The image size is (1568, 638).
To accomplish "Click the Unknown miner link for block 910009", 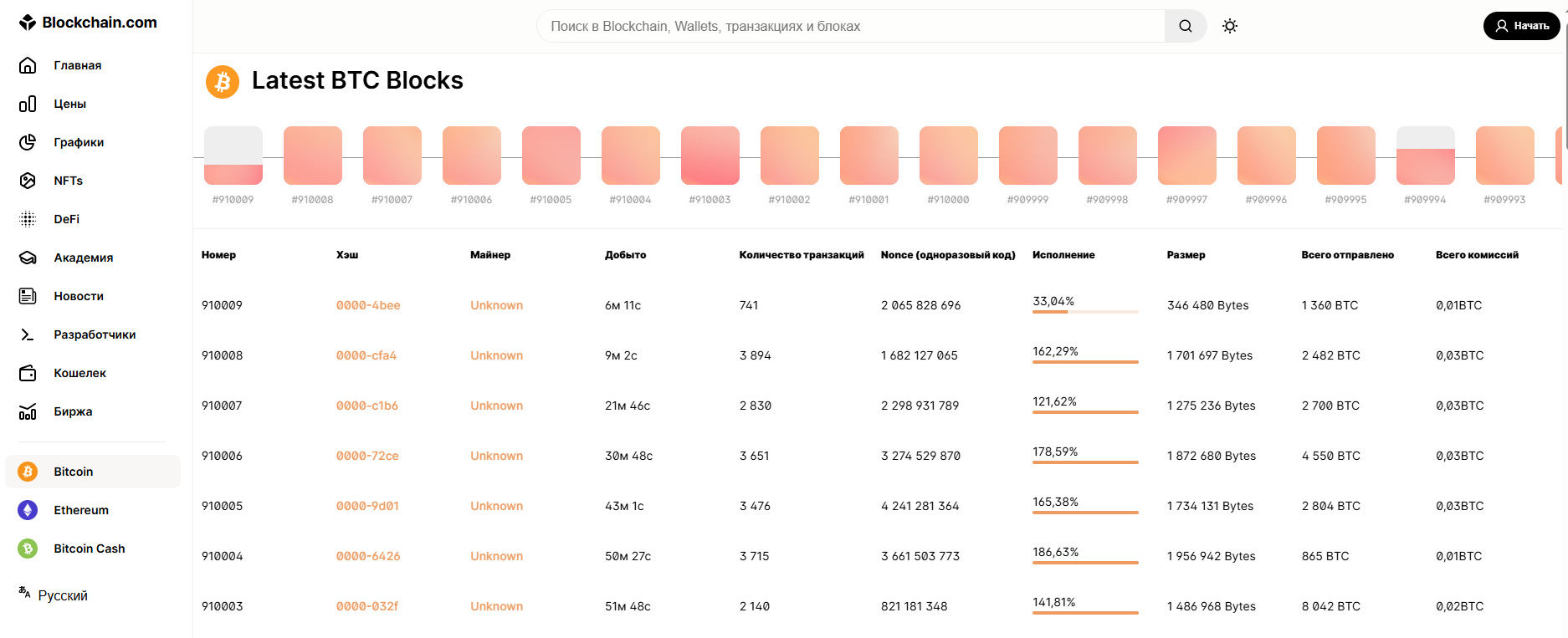I will coord(497,305).
